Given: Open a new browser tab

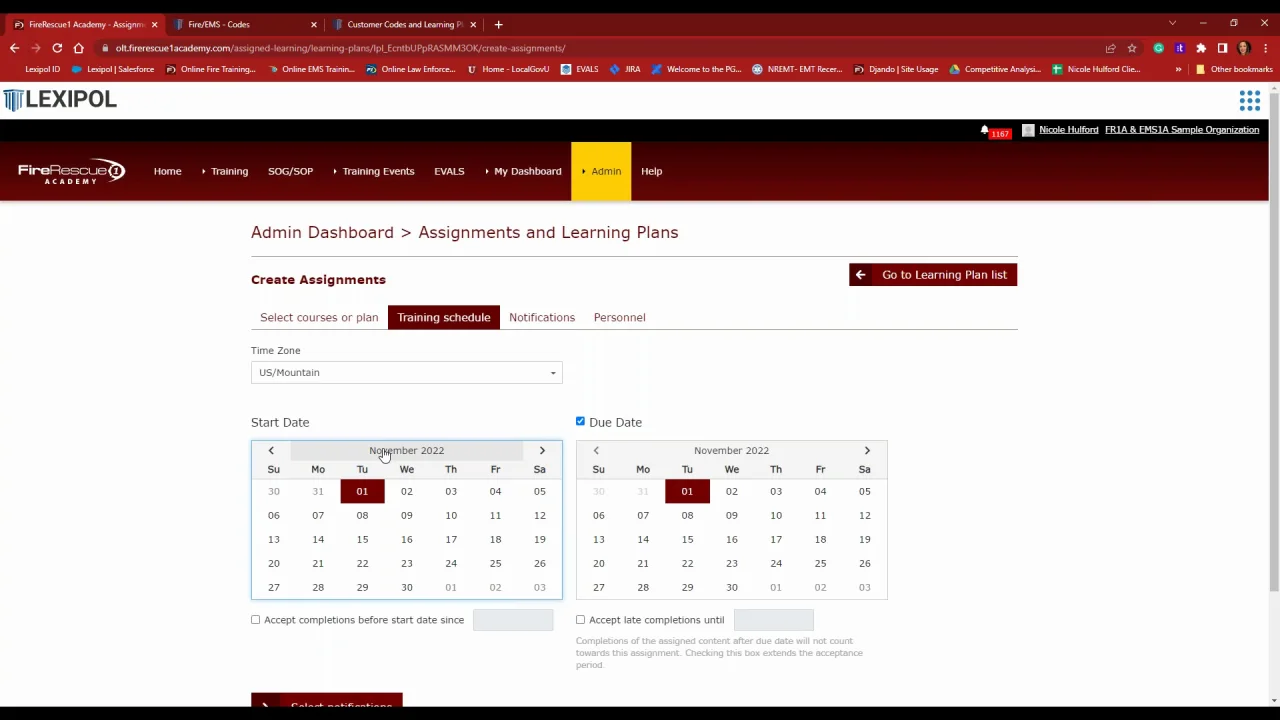Looking at the screenshot, I should 498,24.
